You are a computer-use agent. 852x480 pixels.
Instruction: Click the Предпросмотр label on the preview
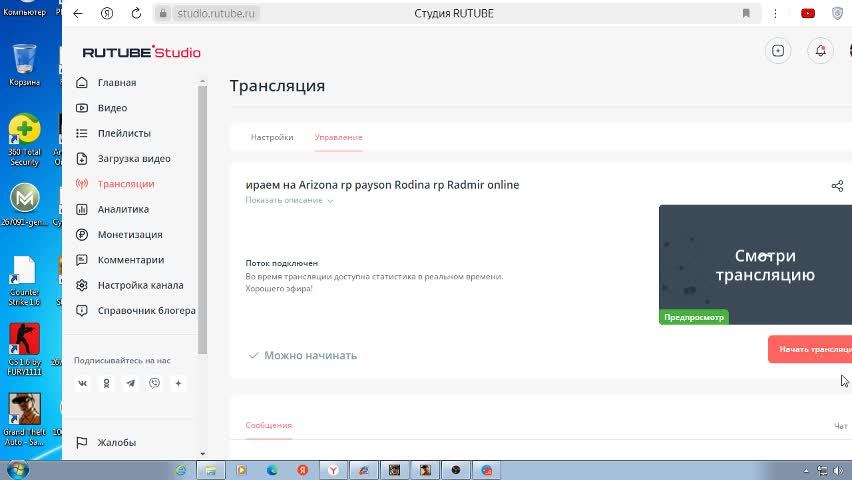[x=694, y=317]
